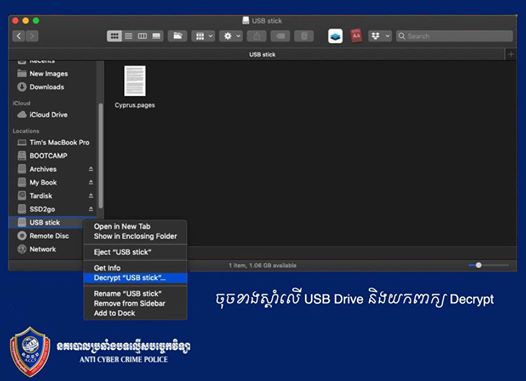Click the Dropbox toolbar icon
526x381 pixels.
click(375, 36)
